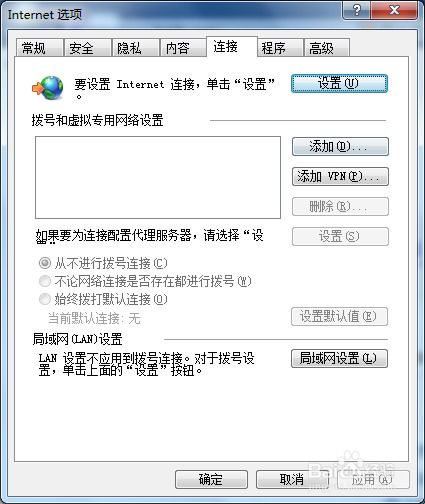Go to the 隐私 tab
Image resolution: width=425 pixels, height=504 pixels.
(x=135, y=48)
